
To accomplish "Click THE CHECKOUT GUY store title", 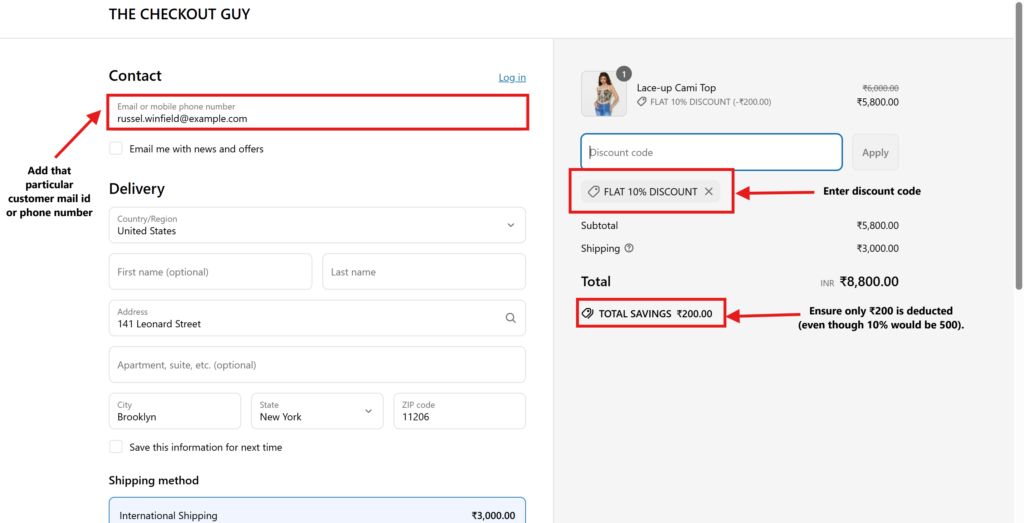I will point(180,15).
